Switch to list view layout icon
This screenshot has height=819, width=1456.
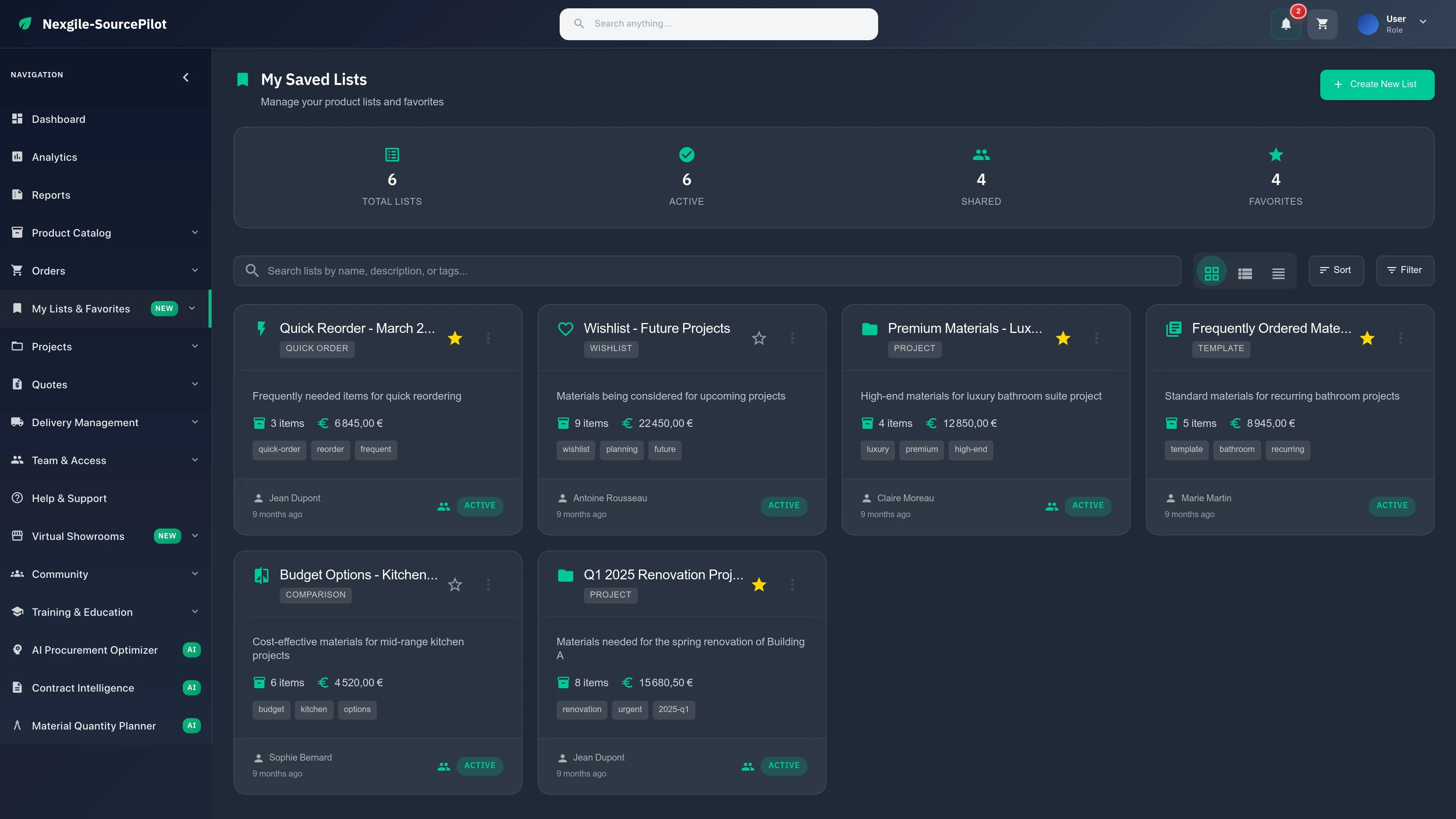(1244, 273)
